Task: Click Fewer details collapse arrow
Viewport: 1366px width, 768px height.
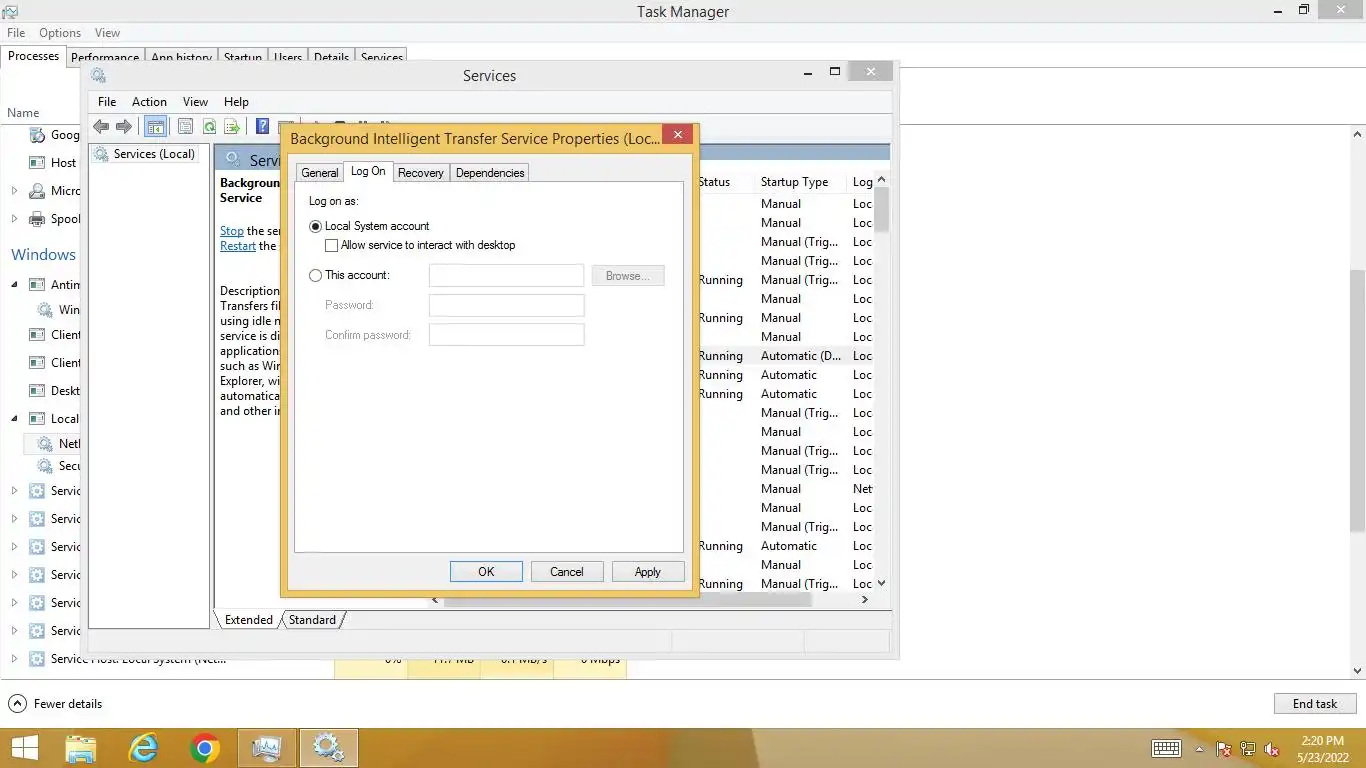Action: pyautogui.click(x=17, y=704)
